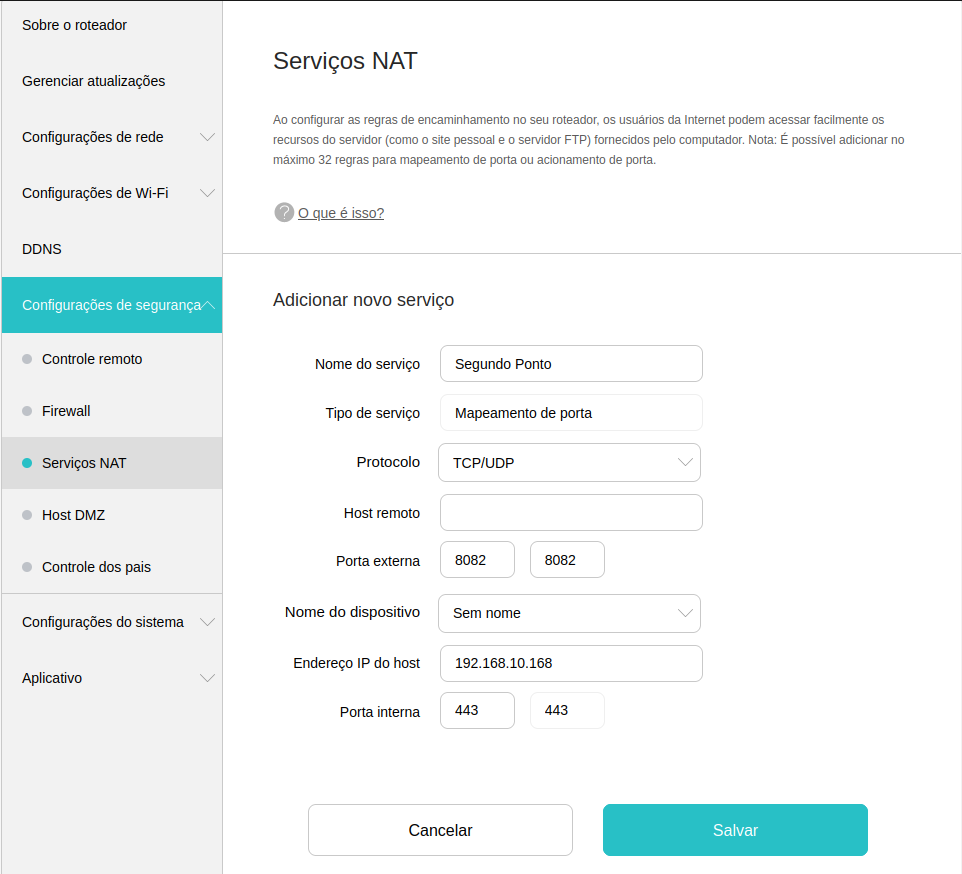Click the Cancelar button

point(440,830)
